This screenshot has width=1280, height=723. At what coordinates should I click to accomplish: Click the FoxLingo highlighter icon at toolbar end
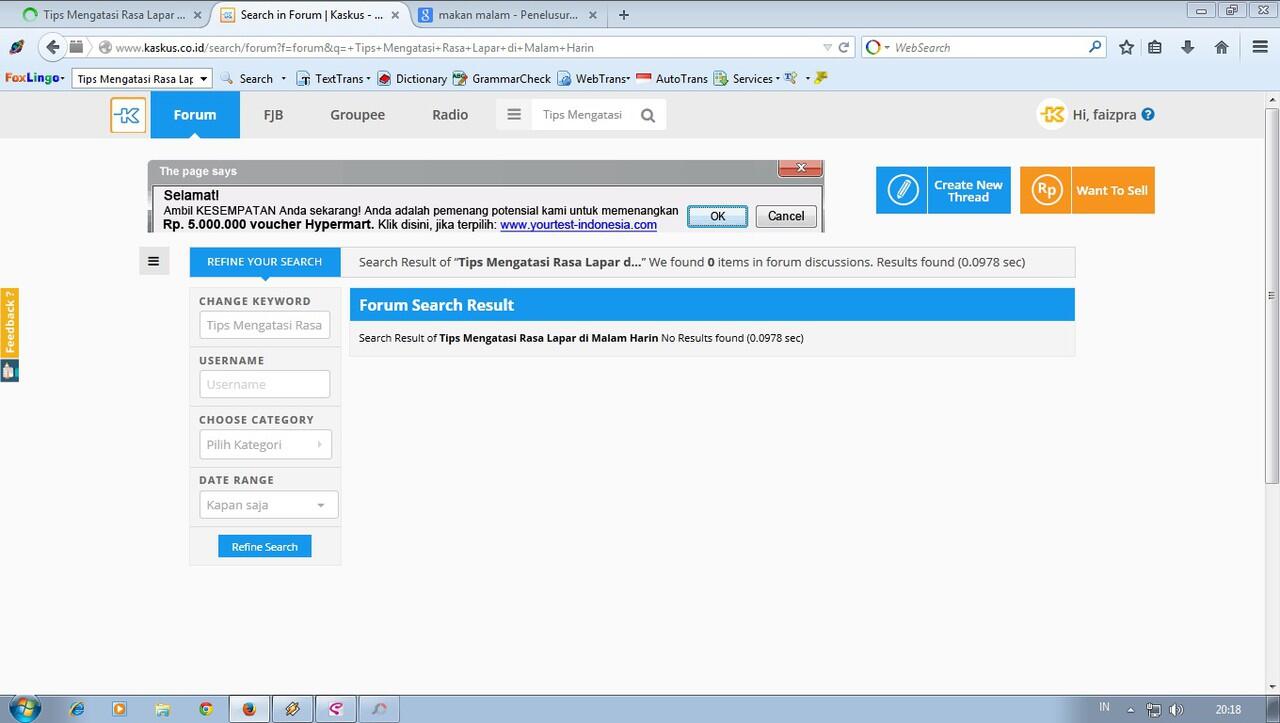pos(821,78)
